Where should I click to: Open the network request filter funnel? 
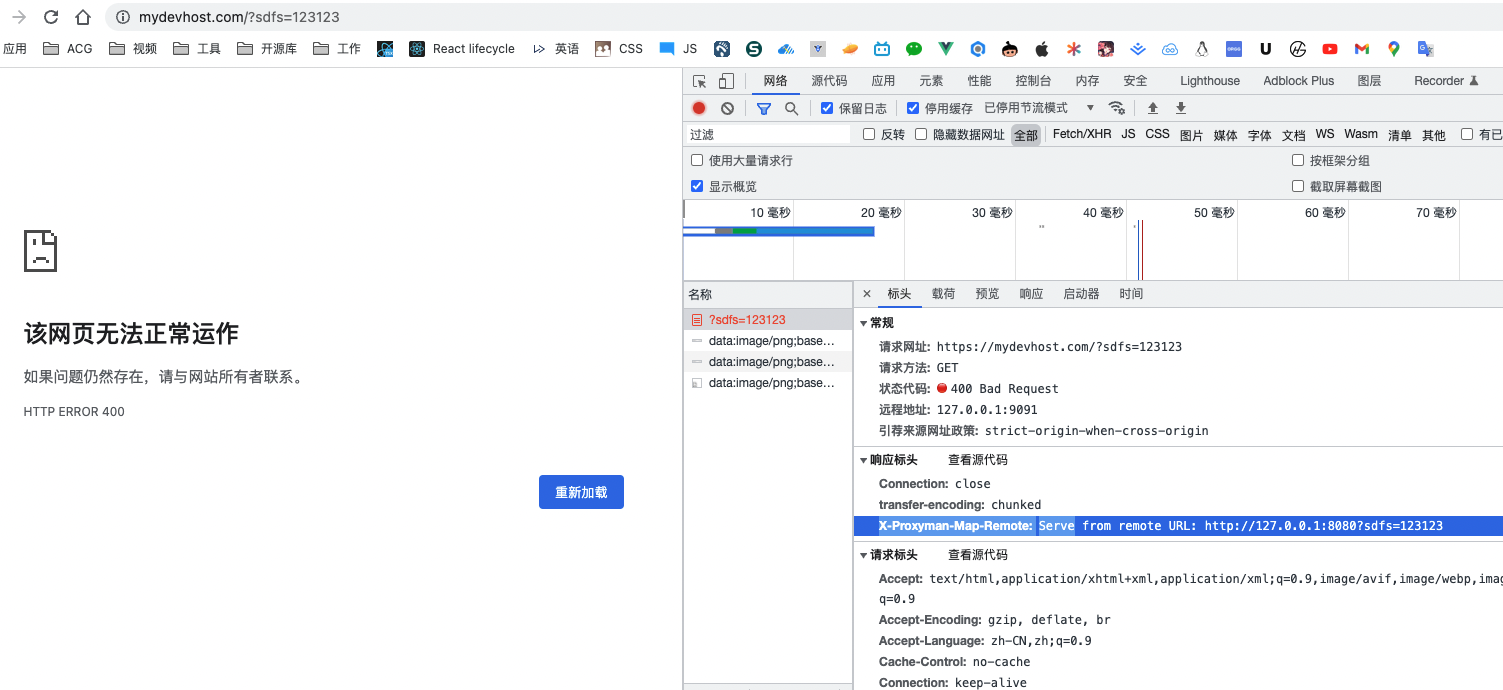click(x=764, y=108)
